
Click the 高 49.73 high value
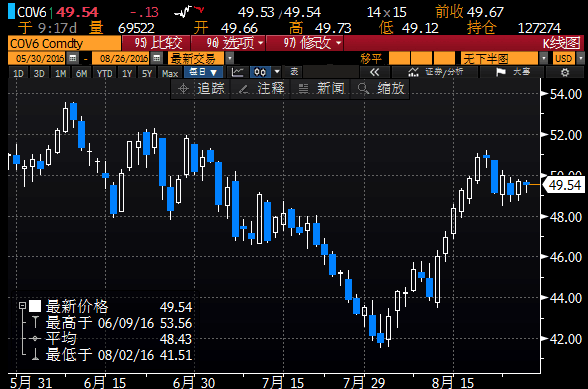(x=320, y=28)
